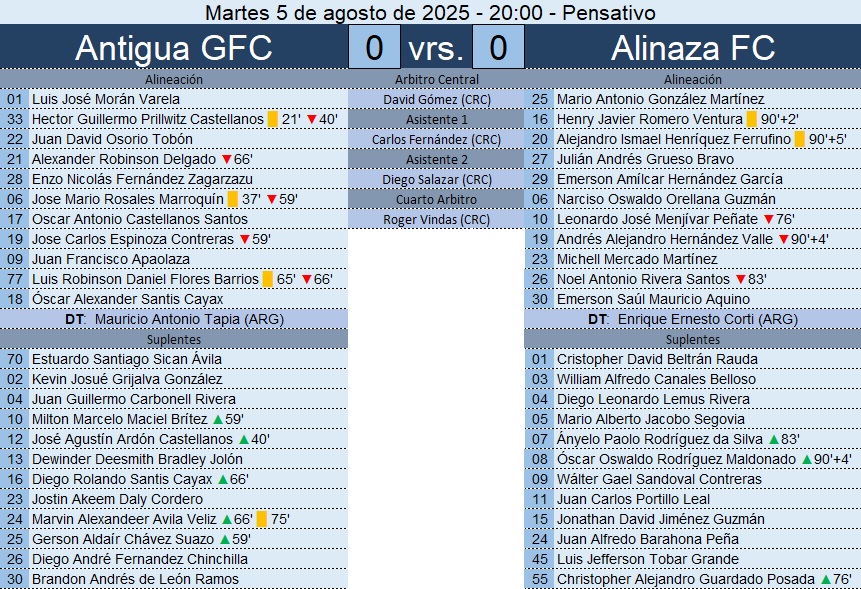This screenshot has height=589, width=861.
Task: Click the green arrow beside Ányelo Paolo Rodríguez da Silva
Action: 773,439
